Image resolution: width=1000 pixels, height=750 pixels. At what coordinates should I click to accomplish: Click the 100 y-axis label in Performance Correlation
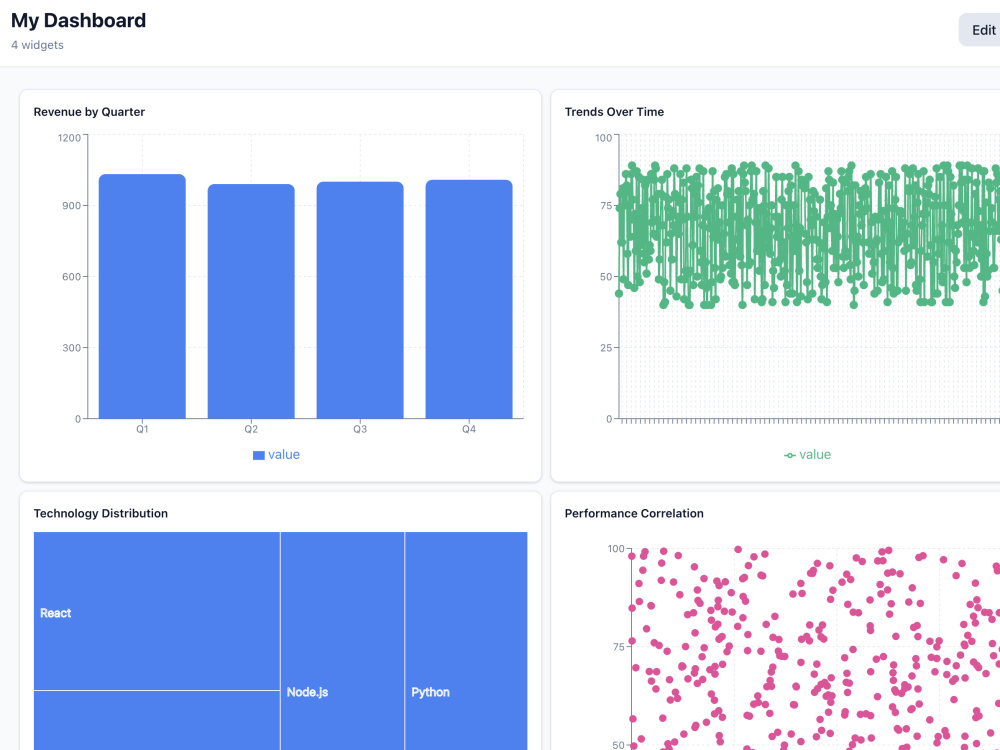(x=616, y=548)
